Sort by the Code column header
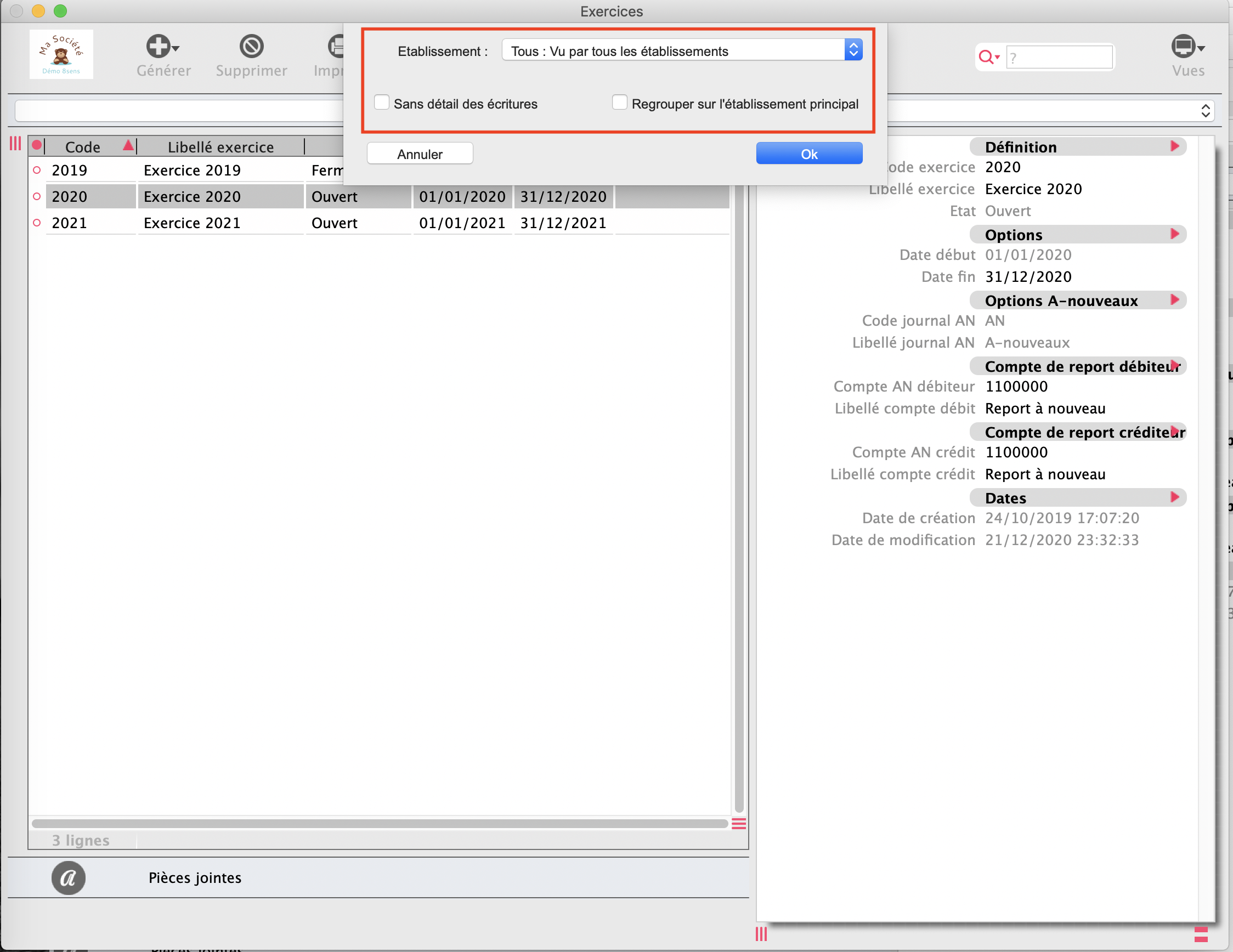 click(x=82, y=147)
